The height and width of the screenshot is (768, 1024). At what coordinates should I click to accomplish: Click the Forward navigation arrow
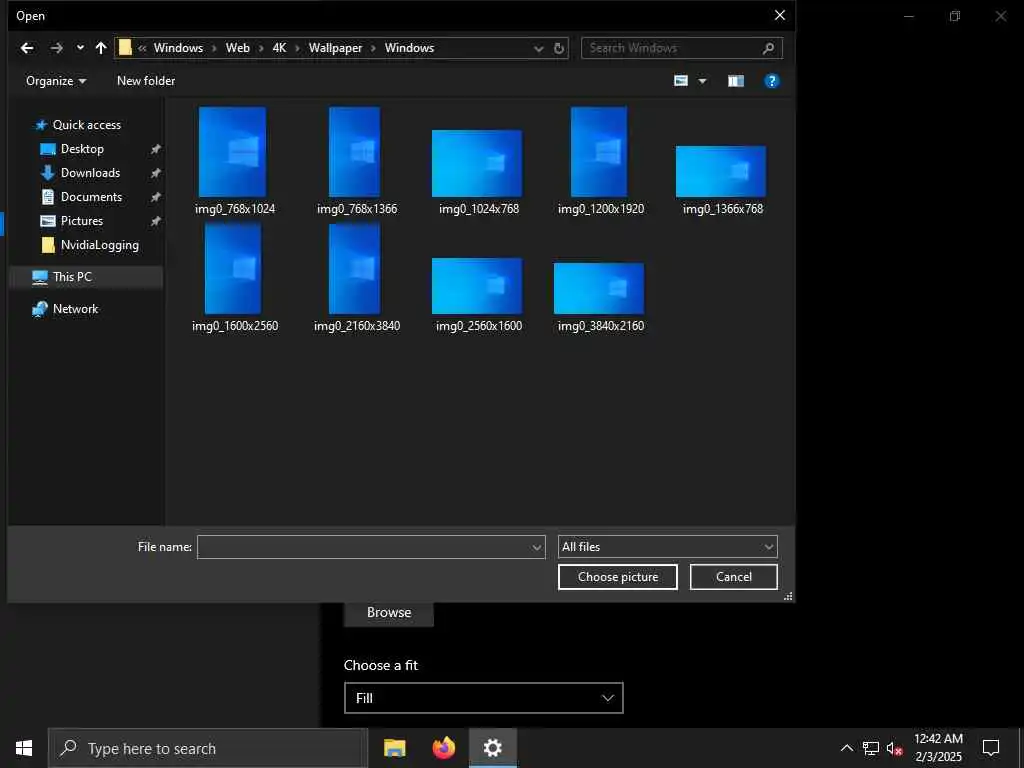coord(57,48)
